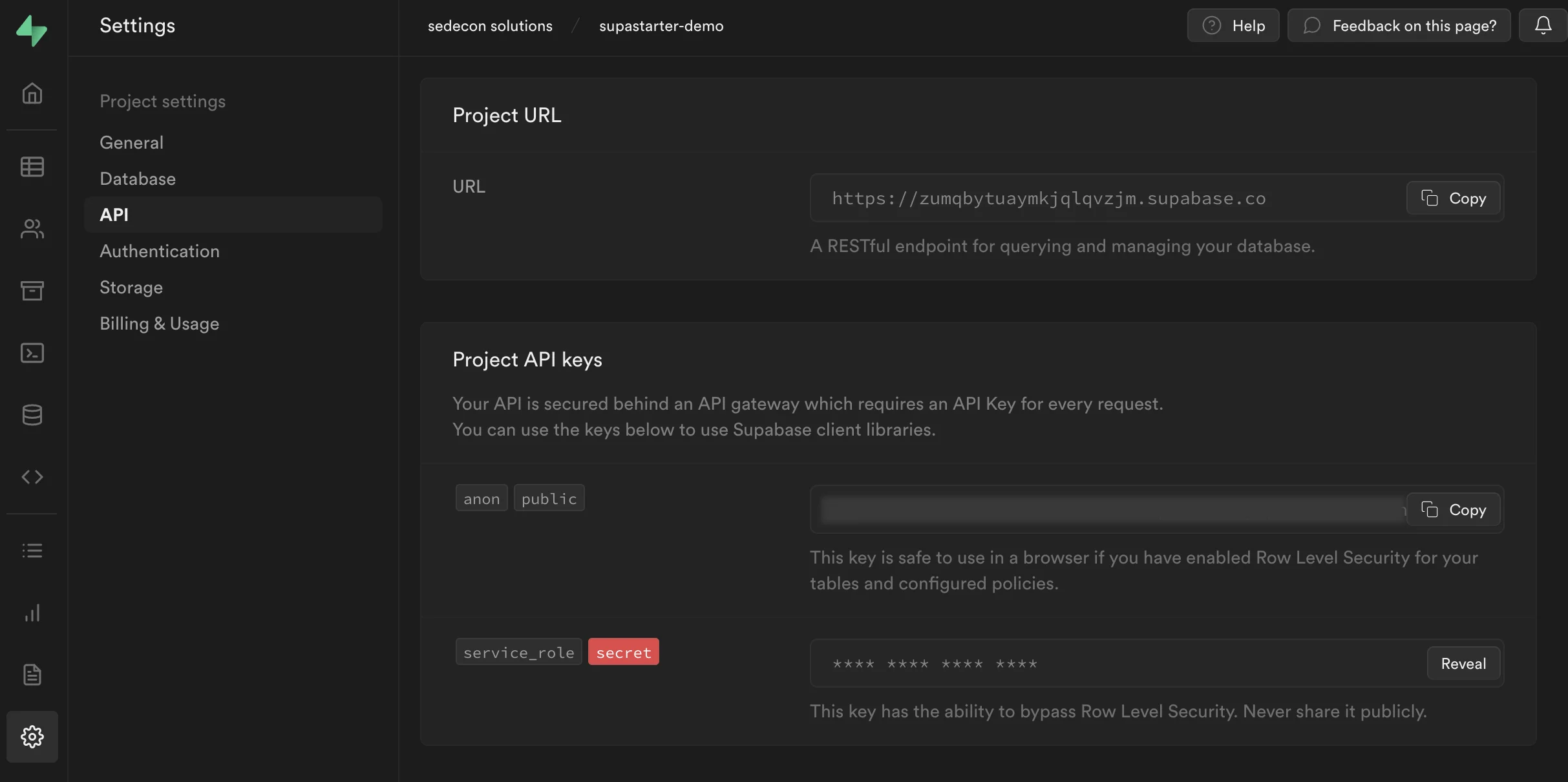Copy the anon public key

tap(1454, 510)
